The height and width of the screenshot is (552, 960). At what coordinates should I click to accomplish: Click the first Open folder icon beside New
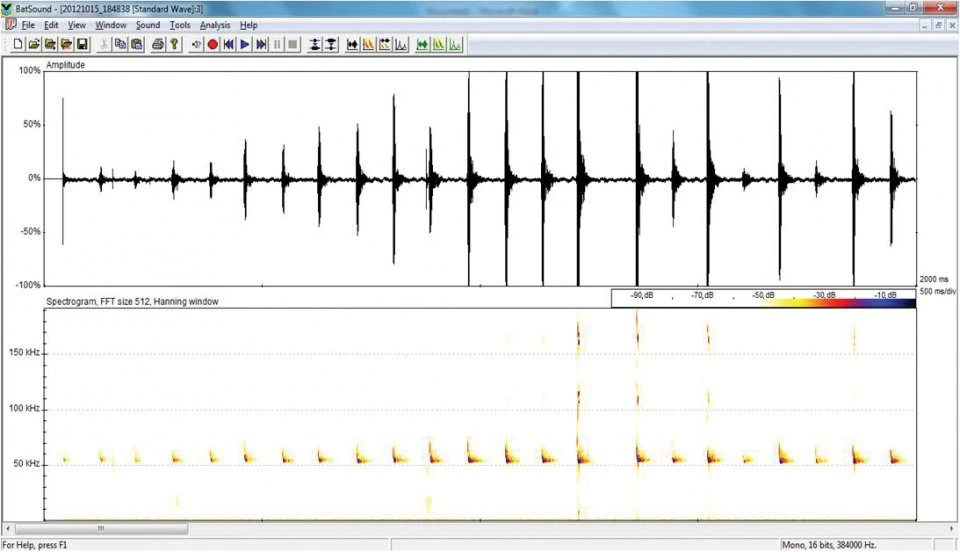[x=34, y=44]
